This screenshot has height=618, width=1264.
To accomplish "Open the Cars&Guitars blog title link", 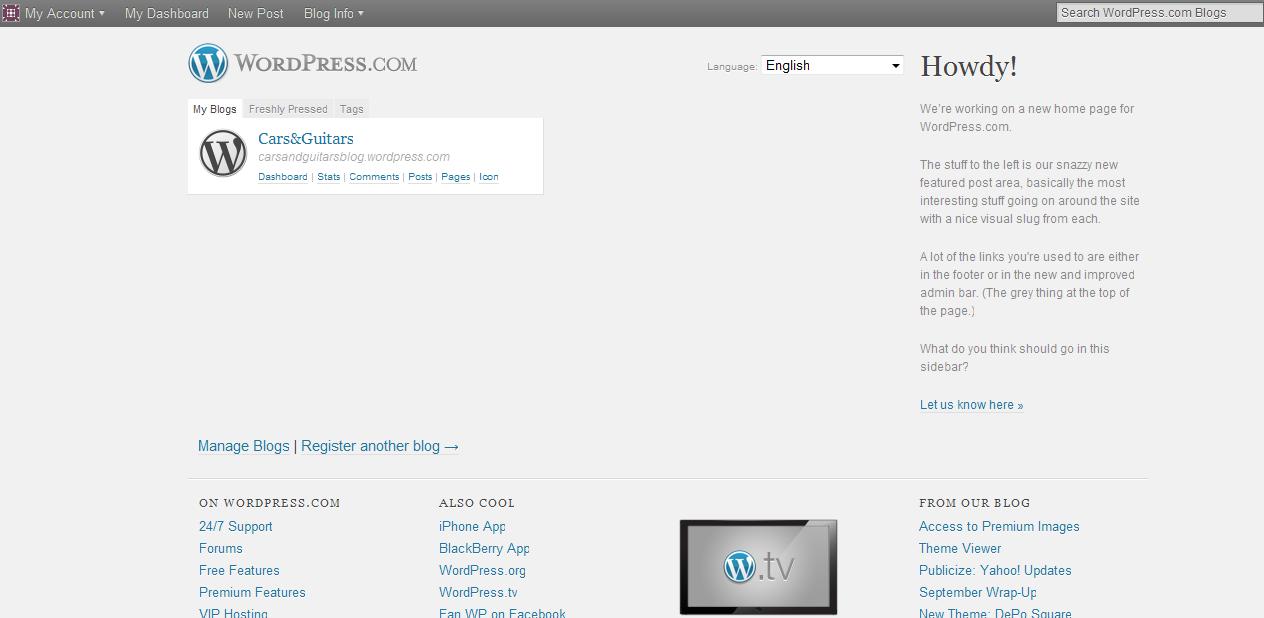I will [x=306, y=138].
